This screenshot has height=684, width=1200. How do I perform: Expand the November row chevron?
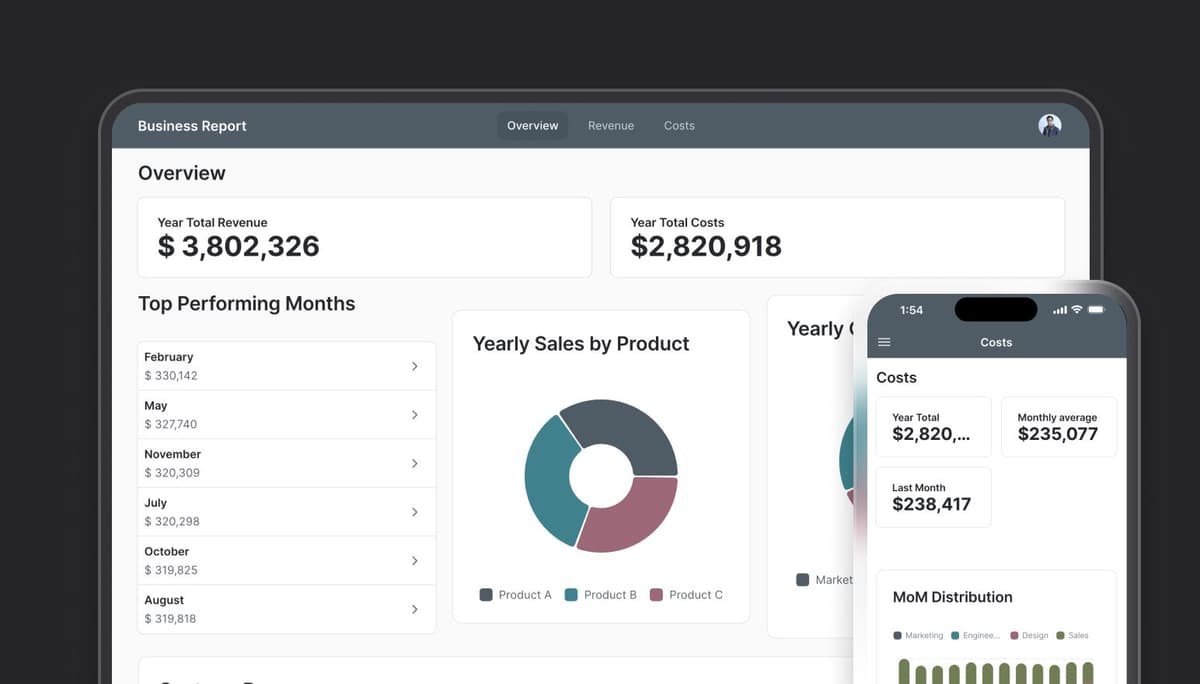click(x=415, y=463)
